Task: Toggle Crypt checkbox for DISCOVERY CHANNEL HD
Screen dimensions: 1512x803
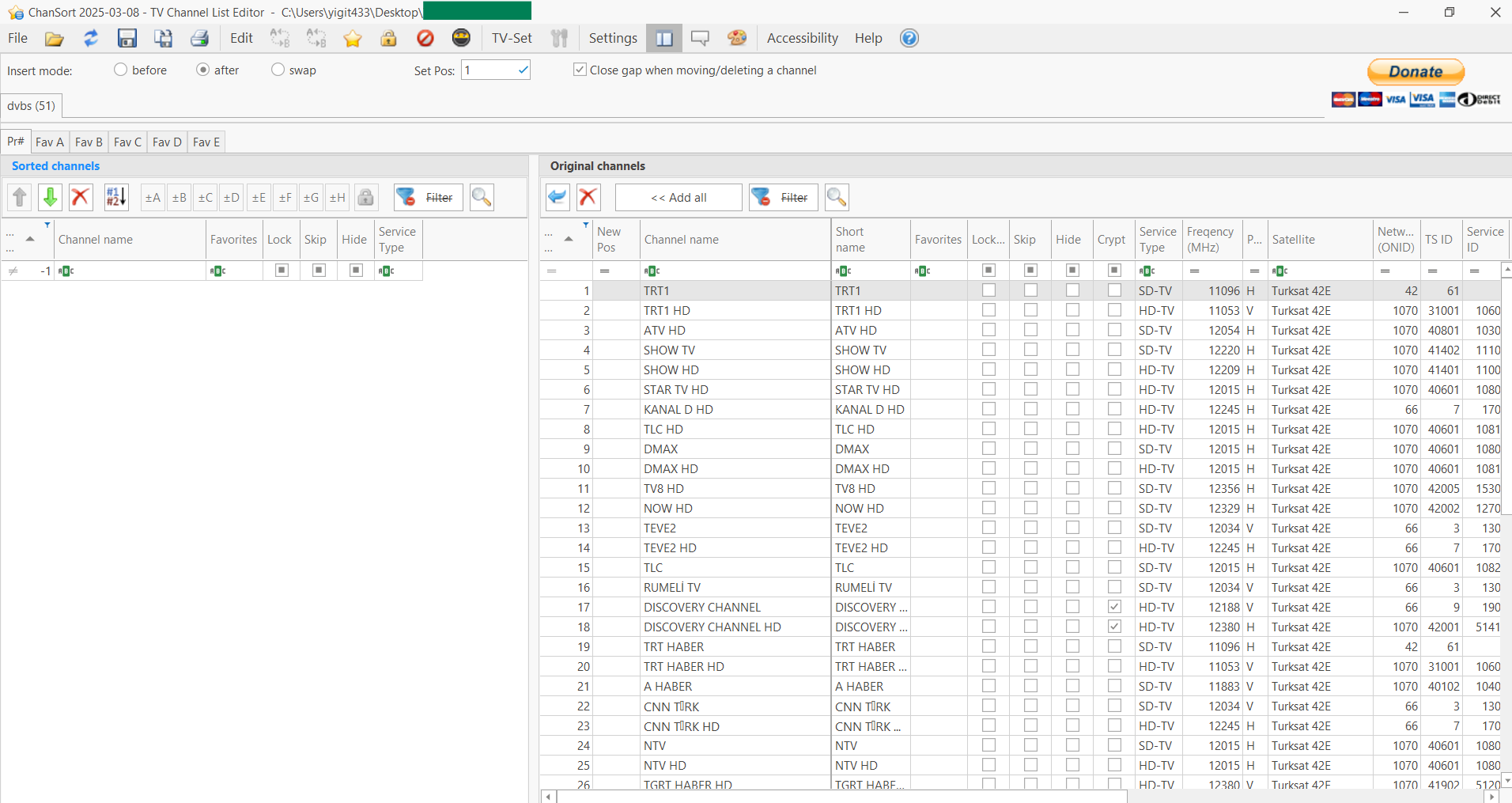Action: pos(1114,627)
